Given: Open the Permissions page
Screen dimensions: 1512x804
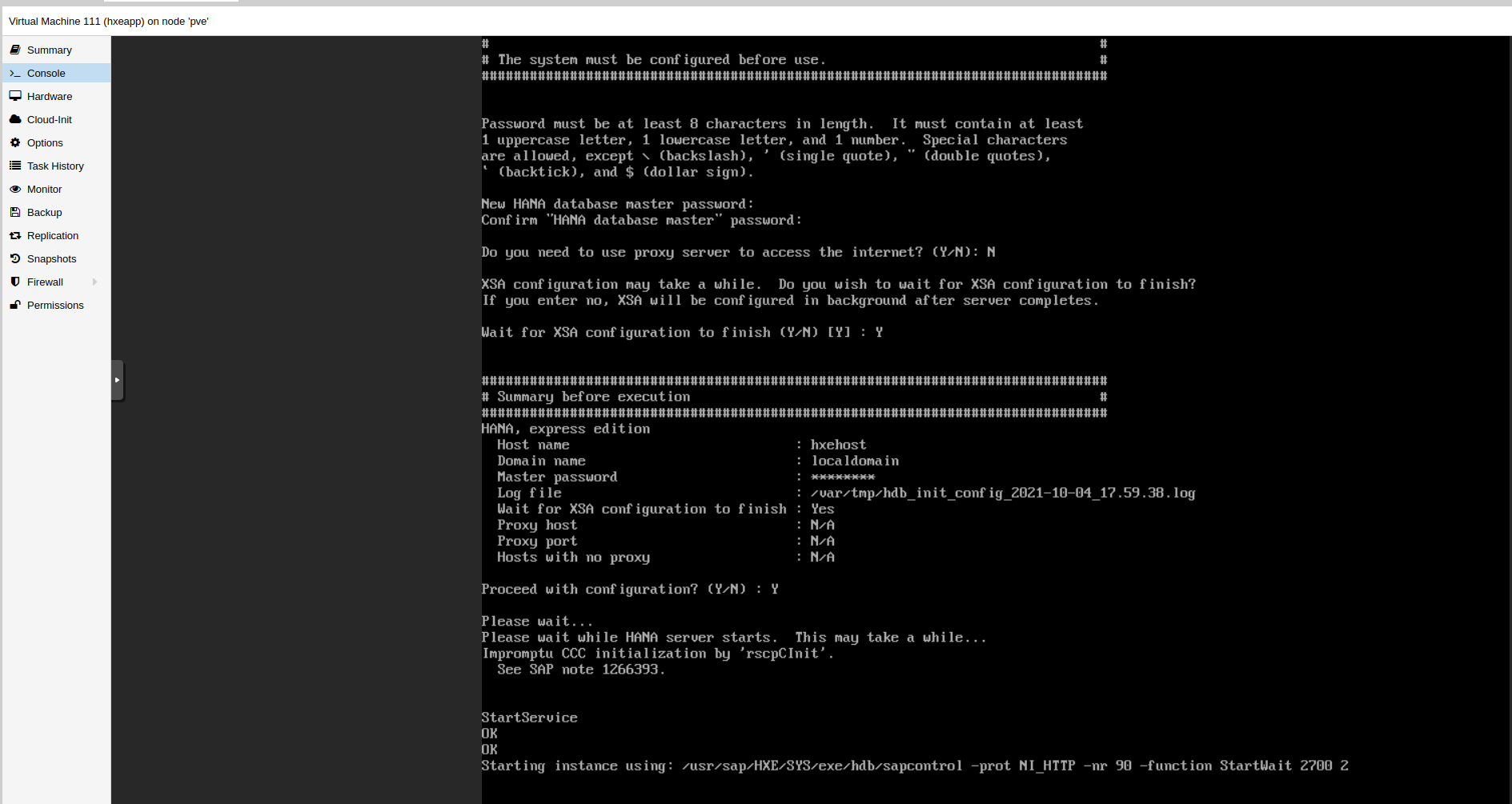Looking at the screenshot, I should 57,305.
